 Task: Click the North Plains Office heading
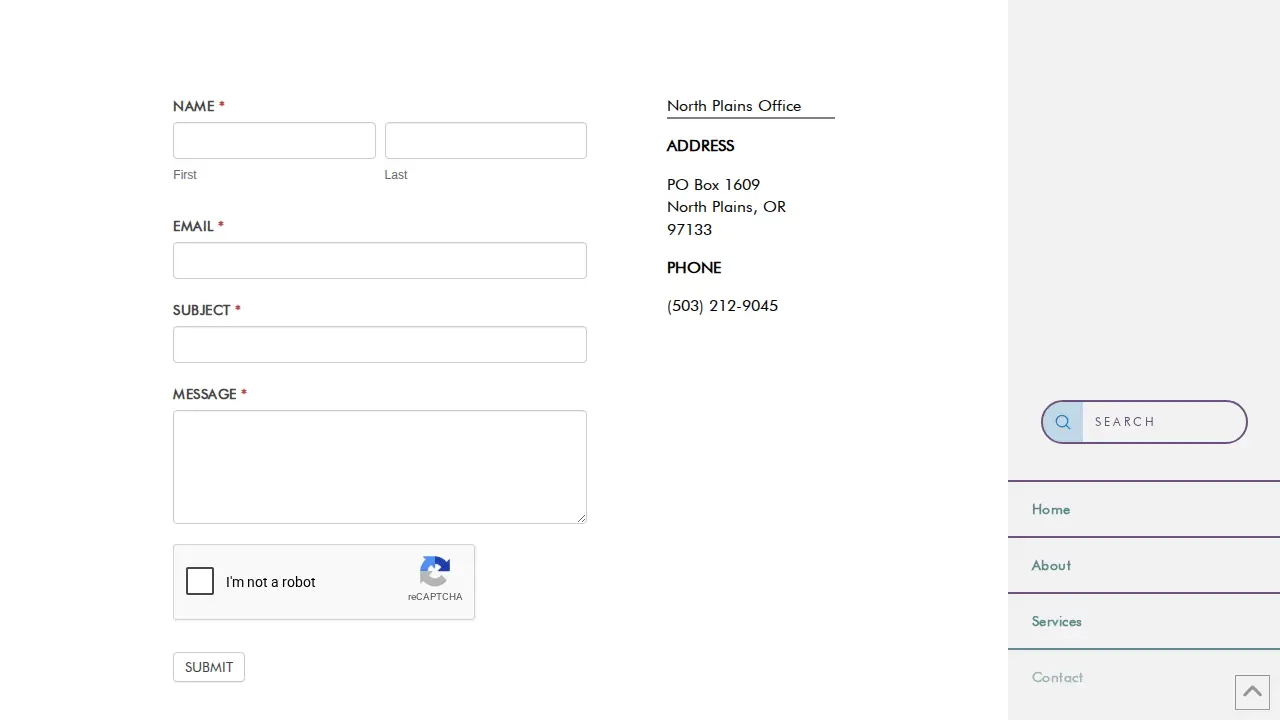734,106
